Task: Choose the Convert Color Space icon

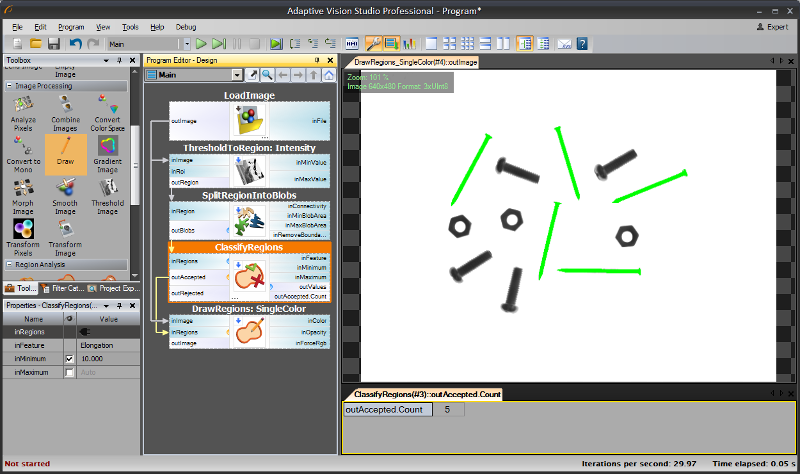Action: coord(108,112)
